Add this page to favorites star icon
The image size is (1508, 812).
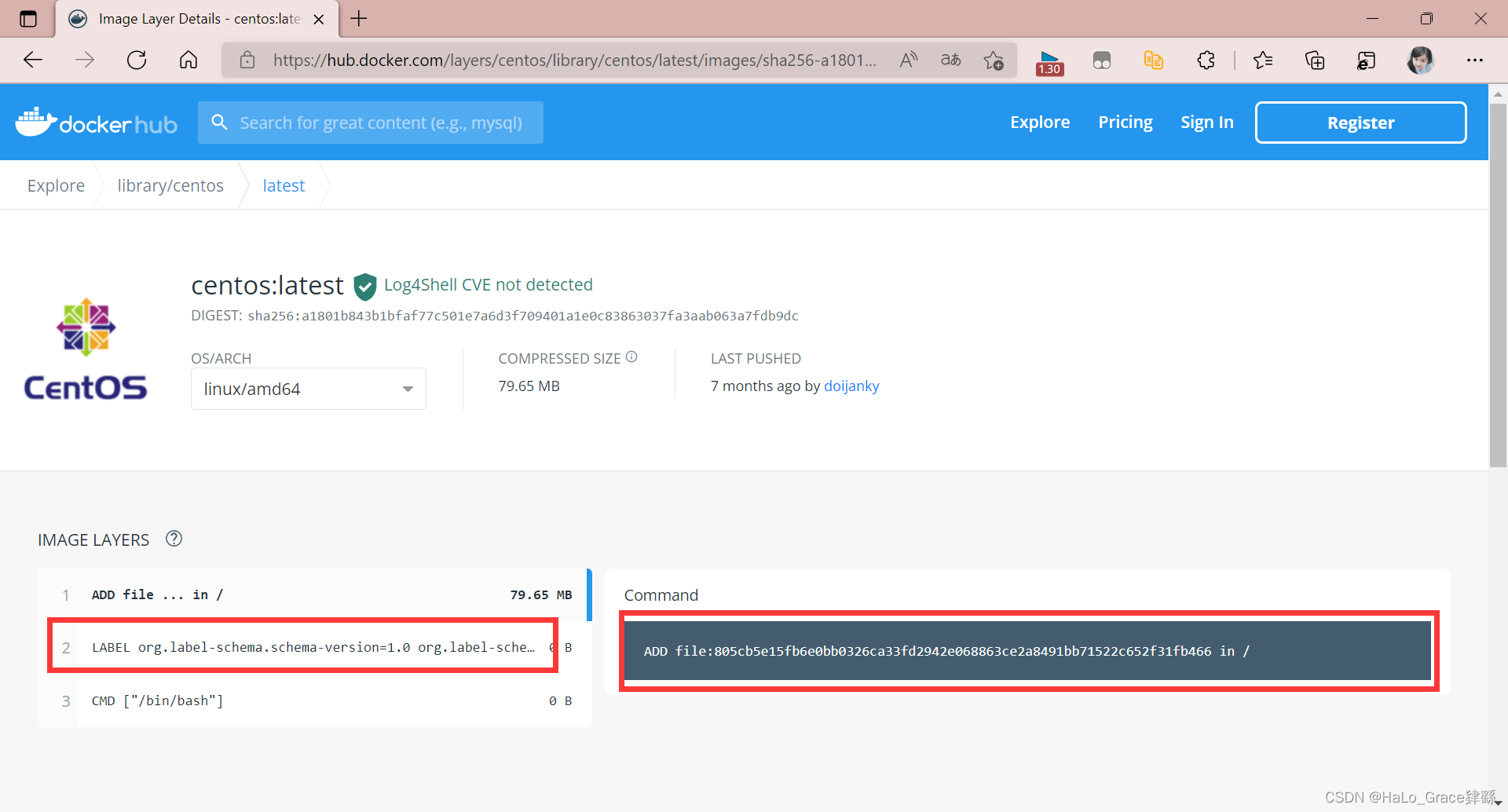point(994,60)
